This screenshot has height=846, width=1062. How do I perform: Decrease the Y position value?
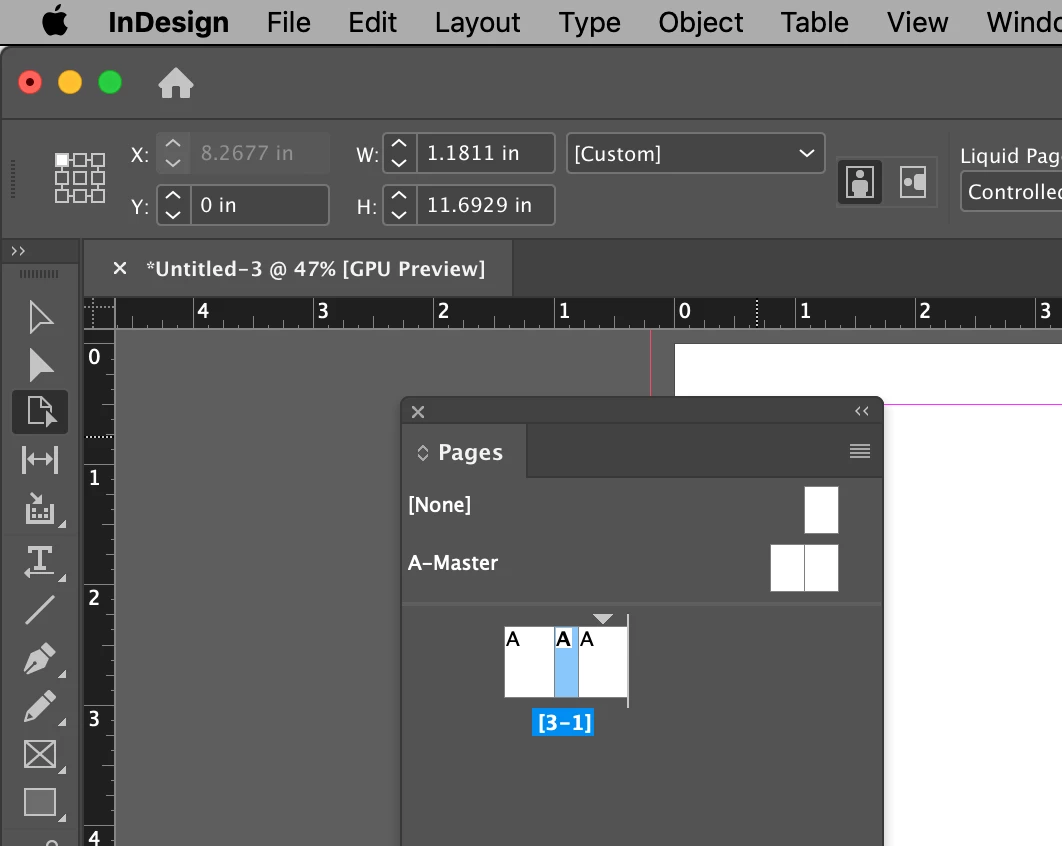pyautogui.click(x=173, y=215)
